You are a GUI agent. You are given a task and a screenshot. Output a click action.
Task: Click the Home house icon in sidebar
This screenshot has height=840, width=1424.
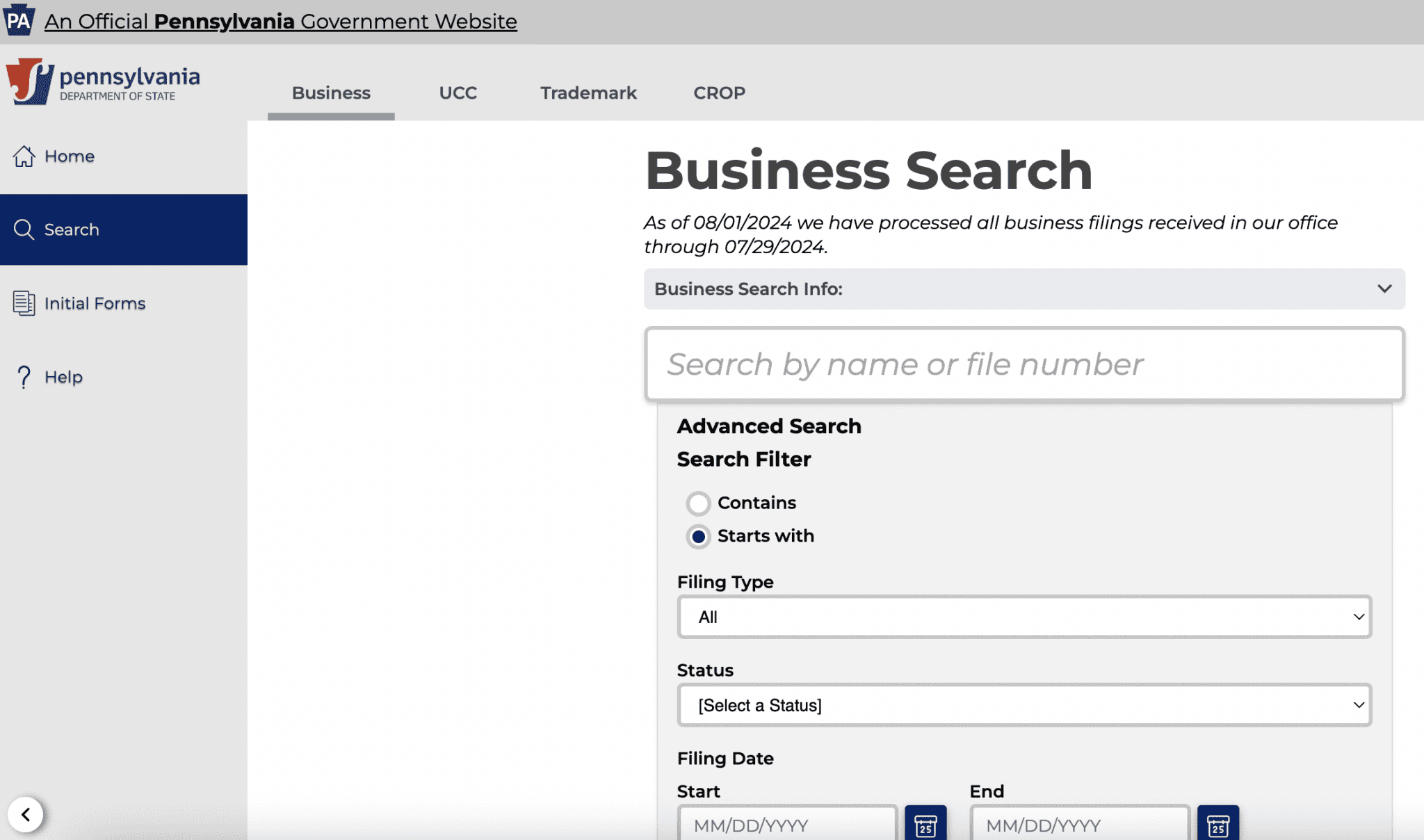pyautogui.click(x=24, y=156)
